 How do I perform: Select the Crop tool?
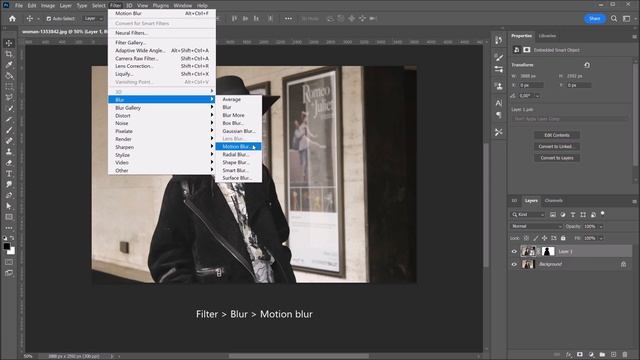tap(9, 54)
